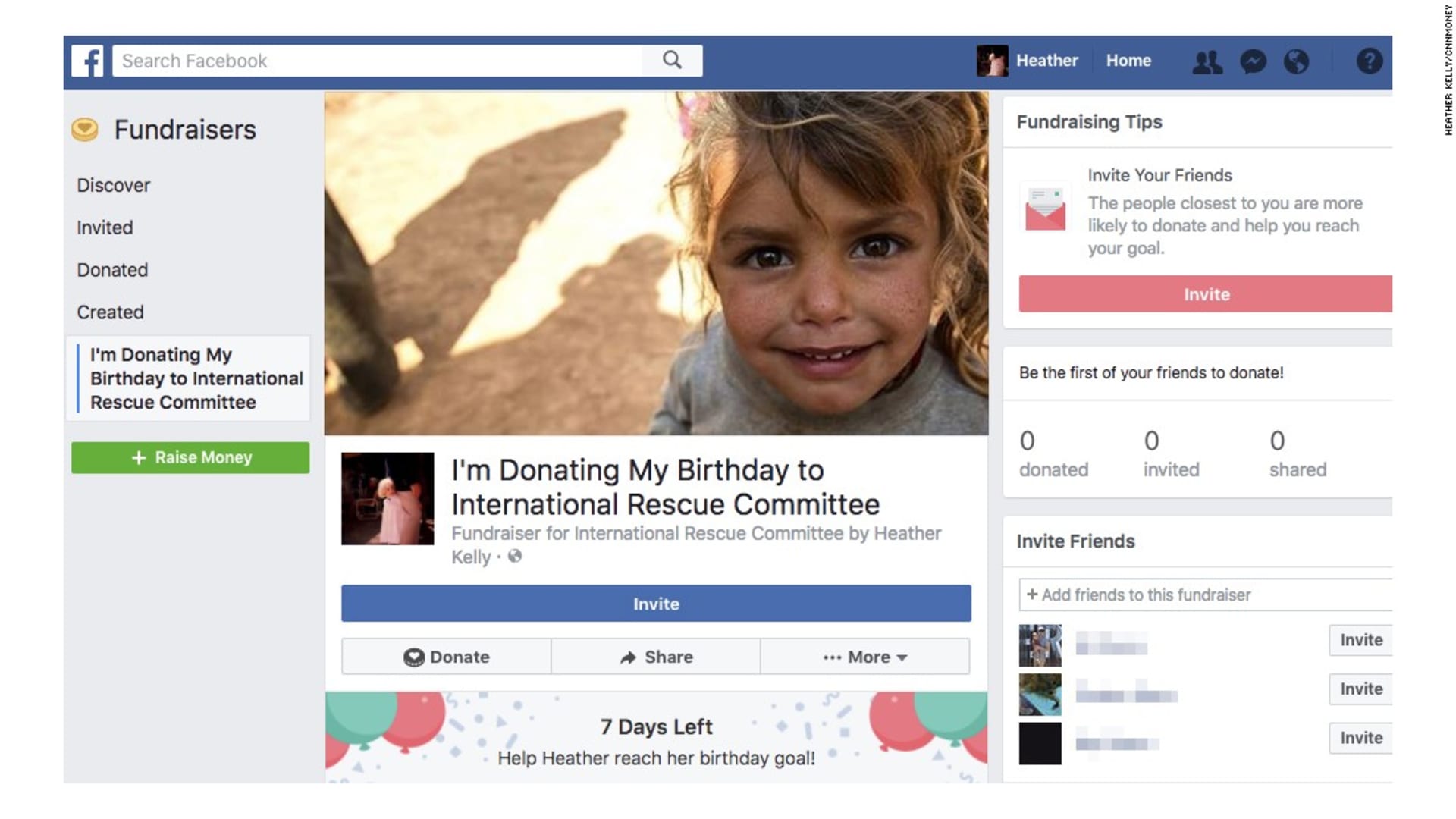Click the help question mark icon
The width and height of the screenshot is (1456, 819).
[1369, 61]
